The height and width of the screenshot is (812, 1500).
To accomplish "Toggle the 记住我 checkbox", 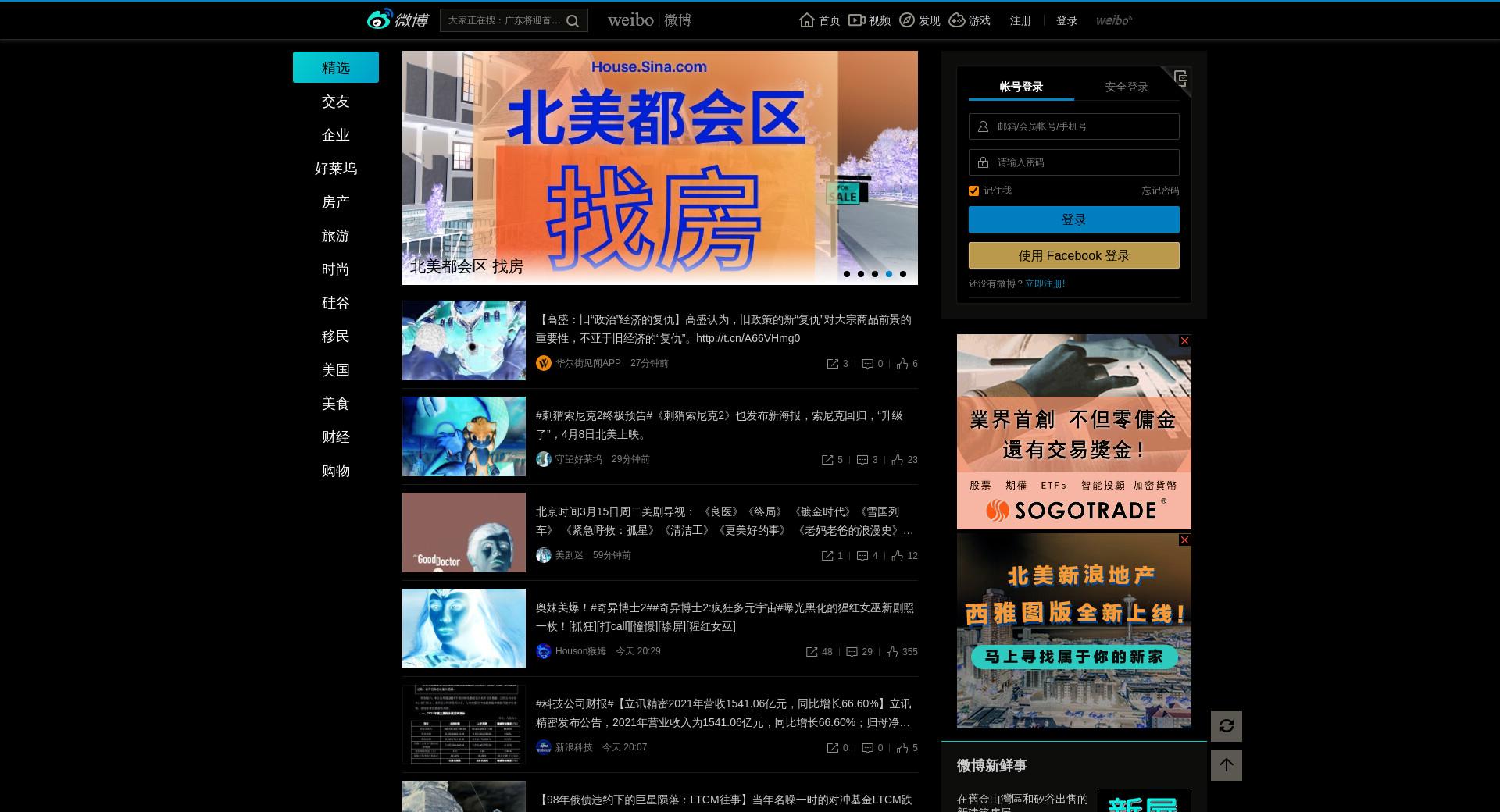I will [973, 191].
